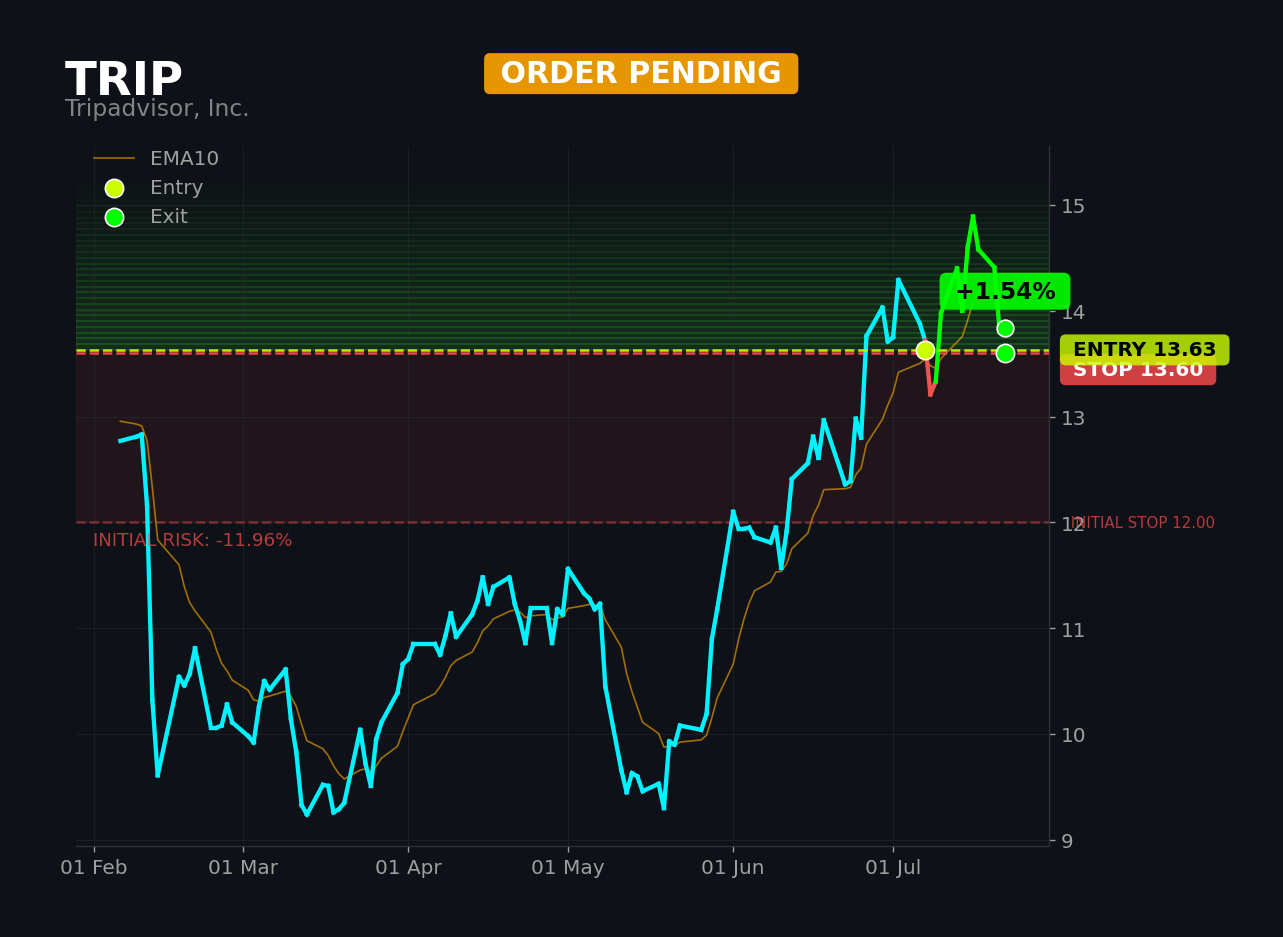Click the 14 price axis label
The image size is (1283, 937).
tap(1073, 312)
